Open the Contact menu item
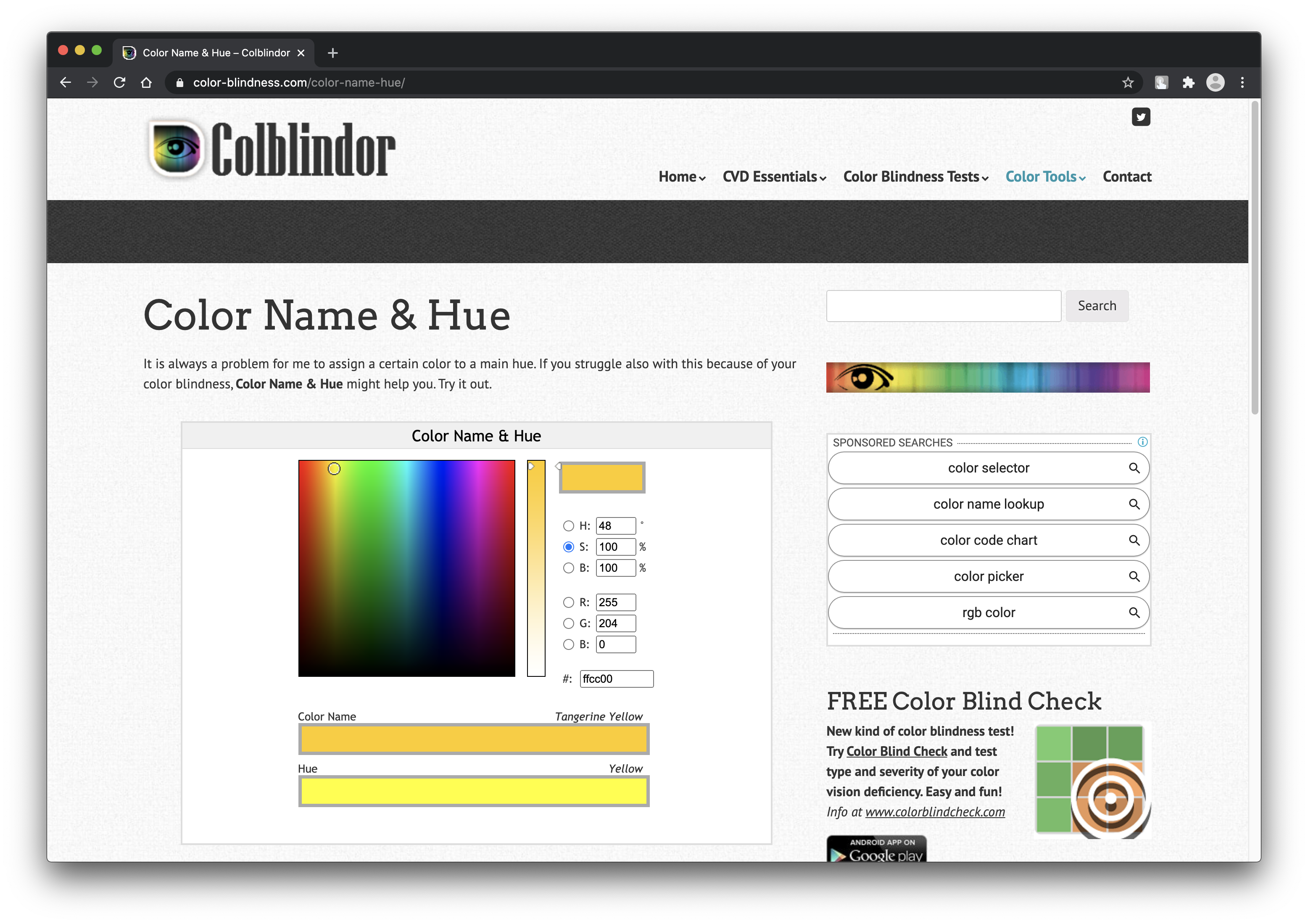The image size is (1308, 924). click(1127, 177)
